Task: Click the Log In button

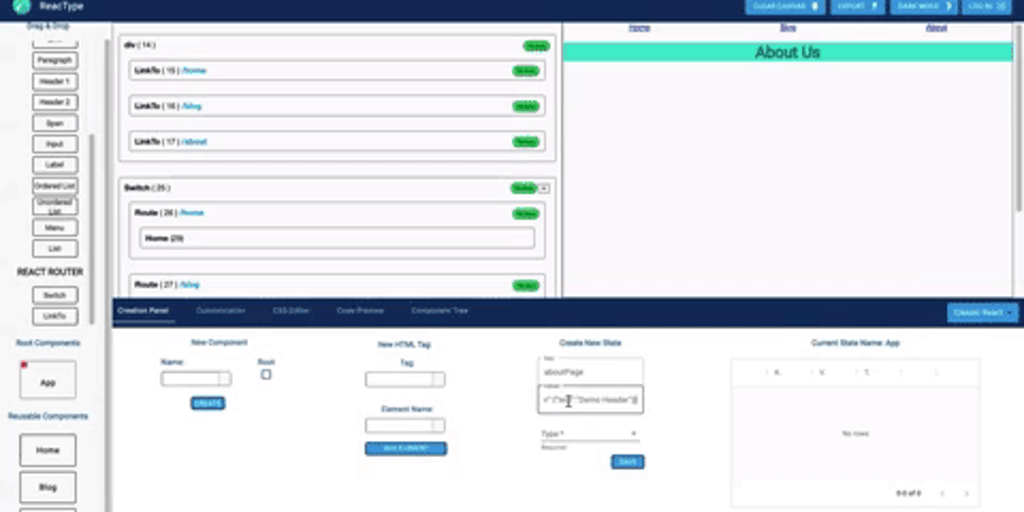Action: pyautogui.click(x=986, y=7)
